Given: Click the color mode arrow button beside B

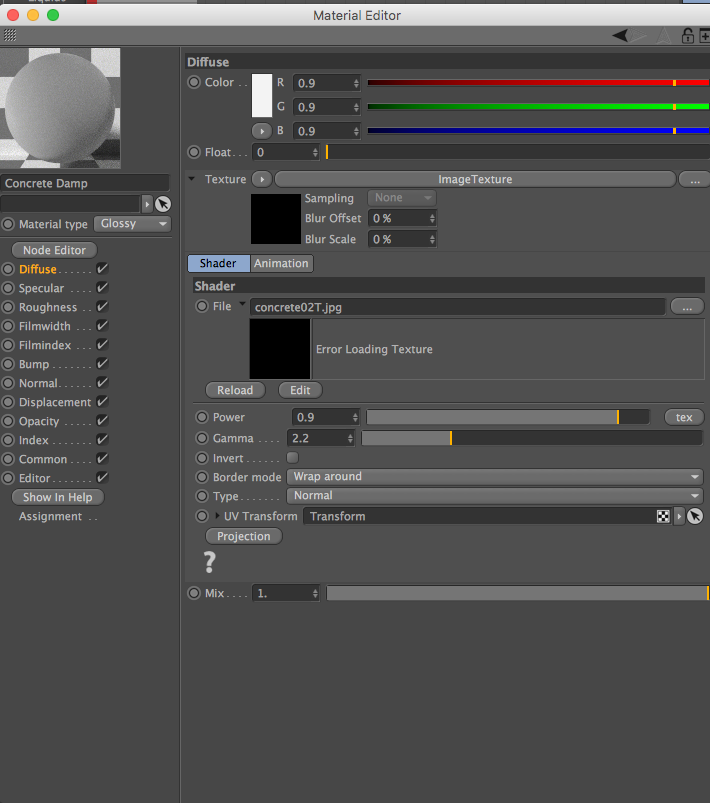Looking at the screenshot, I should pyautogui.click(x=262, y=131).
